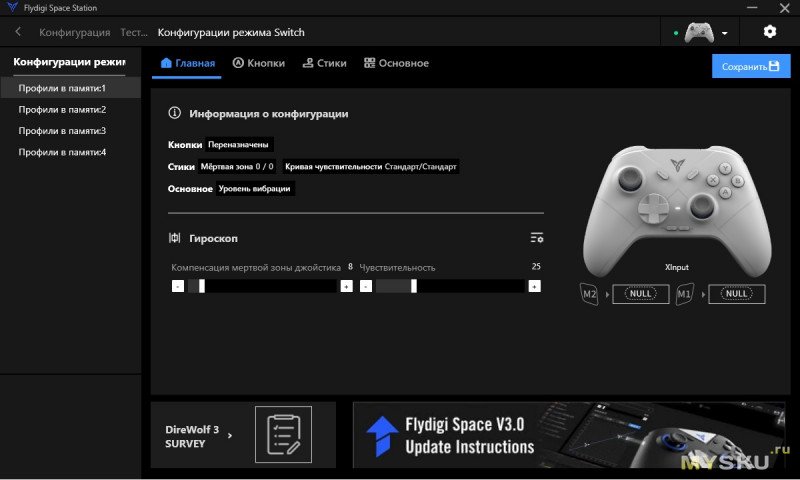Image resolution: width=800 pixels, height=480 pixels.
Task: Open the Стики tab
Action: [324, 63]
